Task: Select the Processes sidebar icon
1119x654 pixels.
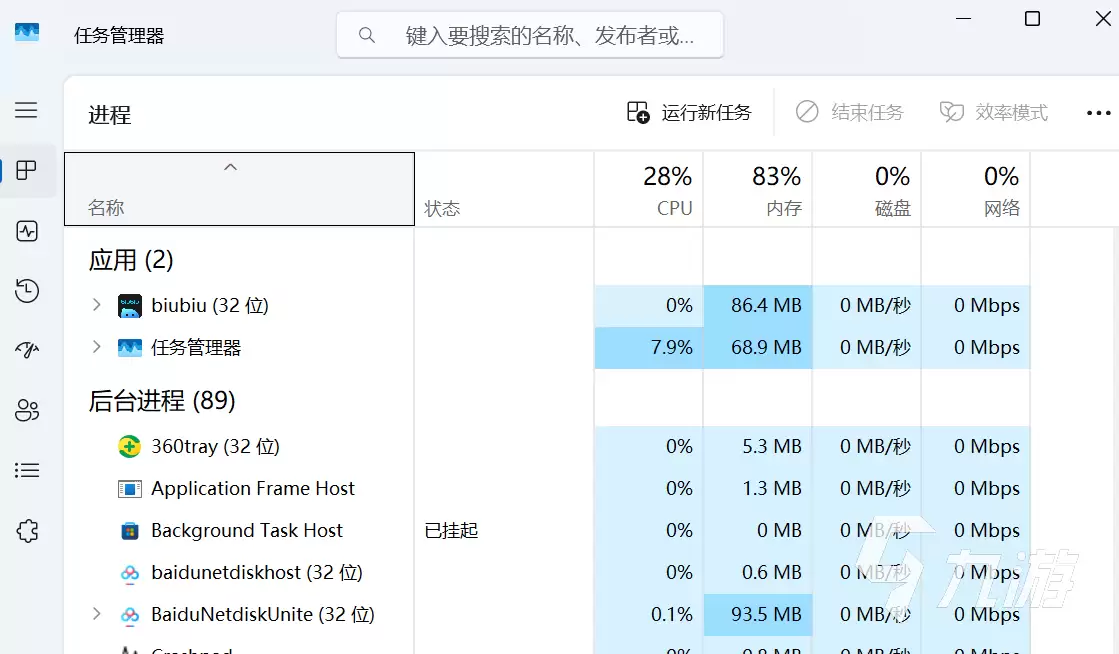Action: click(26, 171)
